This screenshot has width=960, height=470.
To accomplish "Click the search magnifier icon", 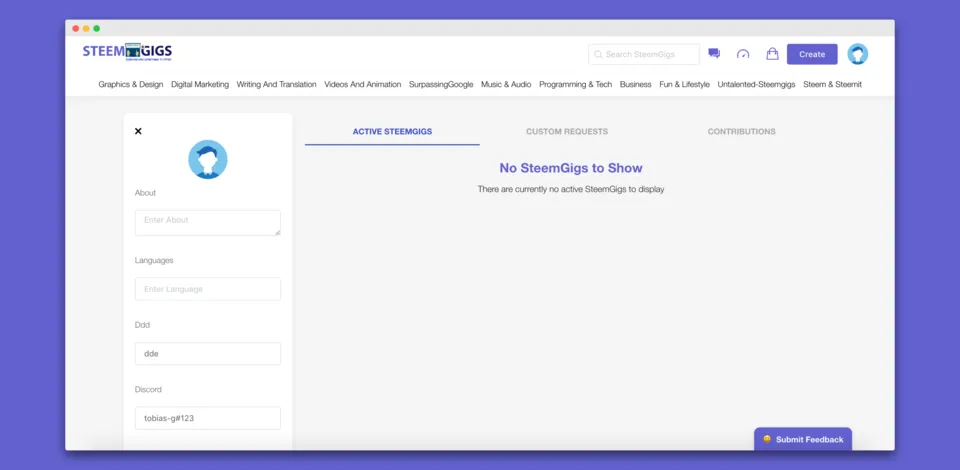I will (598, 54).
